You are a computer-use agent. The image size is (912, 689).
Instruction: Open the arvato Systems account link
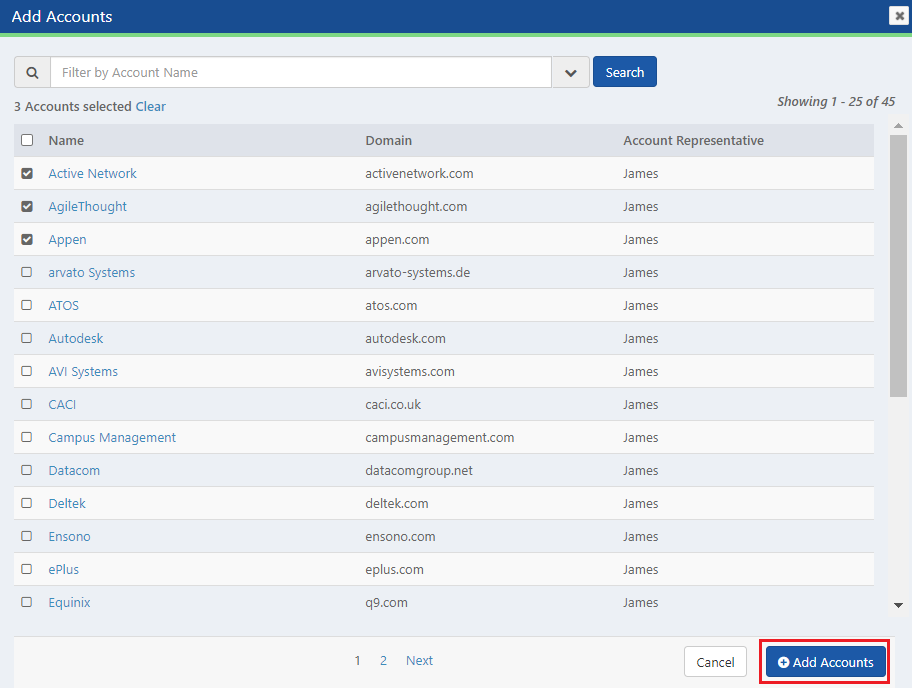(91, 273)
